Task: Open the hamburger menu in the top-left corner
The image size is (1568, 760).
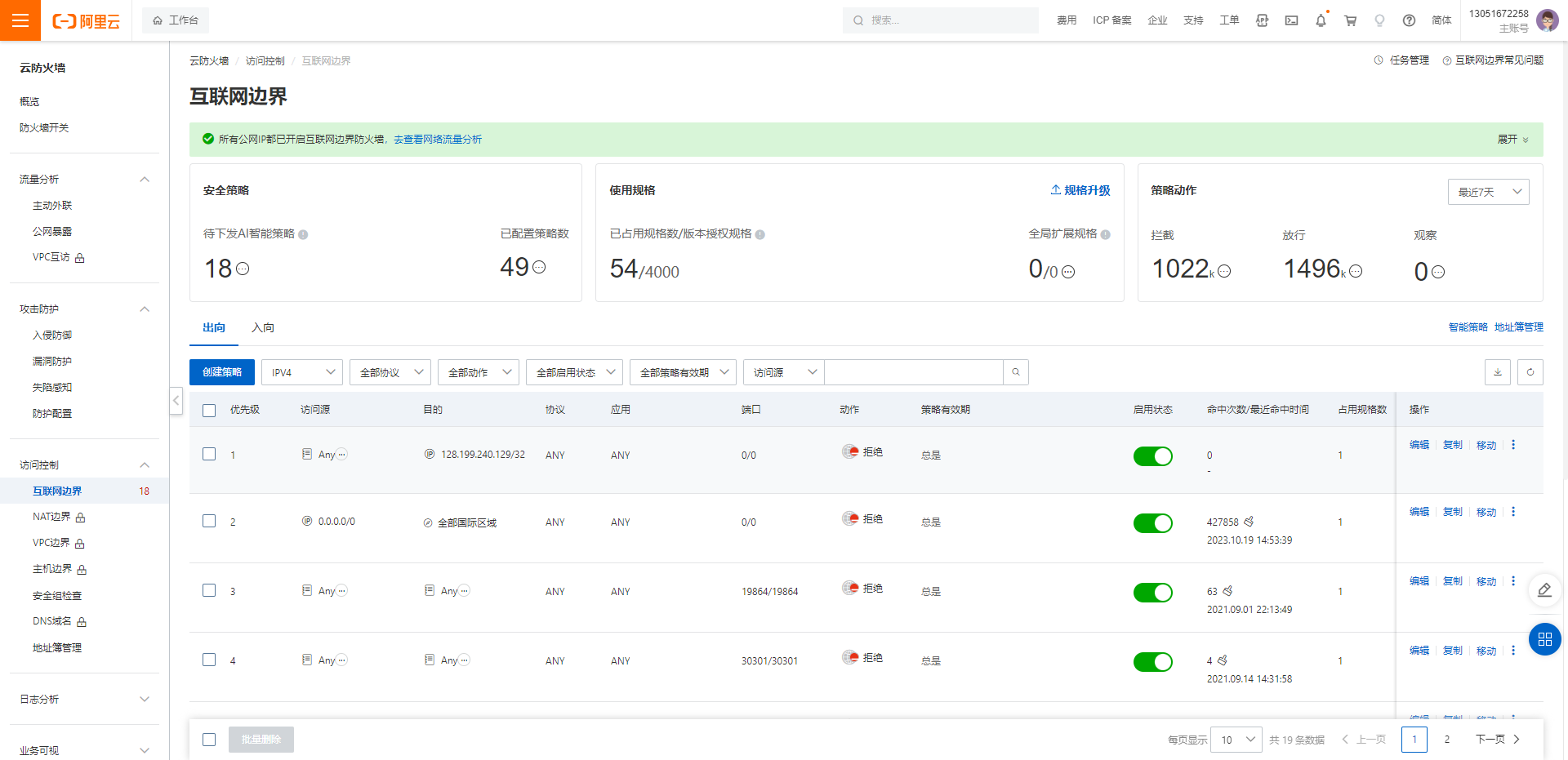Action: click(x=20, y=20)
